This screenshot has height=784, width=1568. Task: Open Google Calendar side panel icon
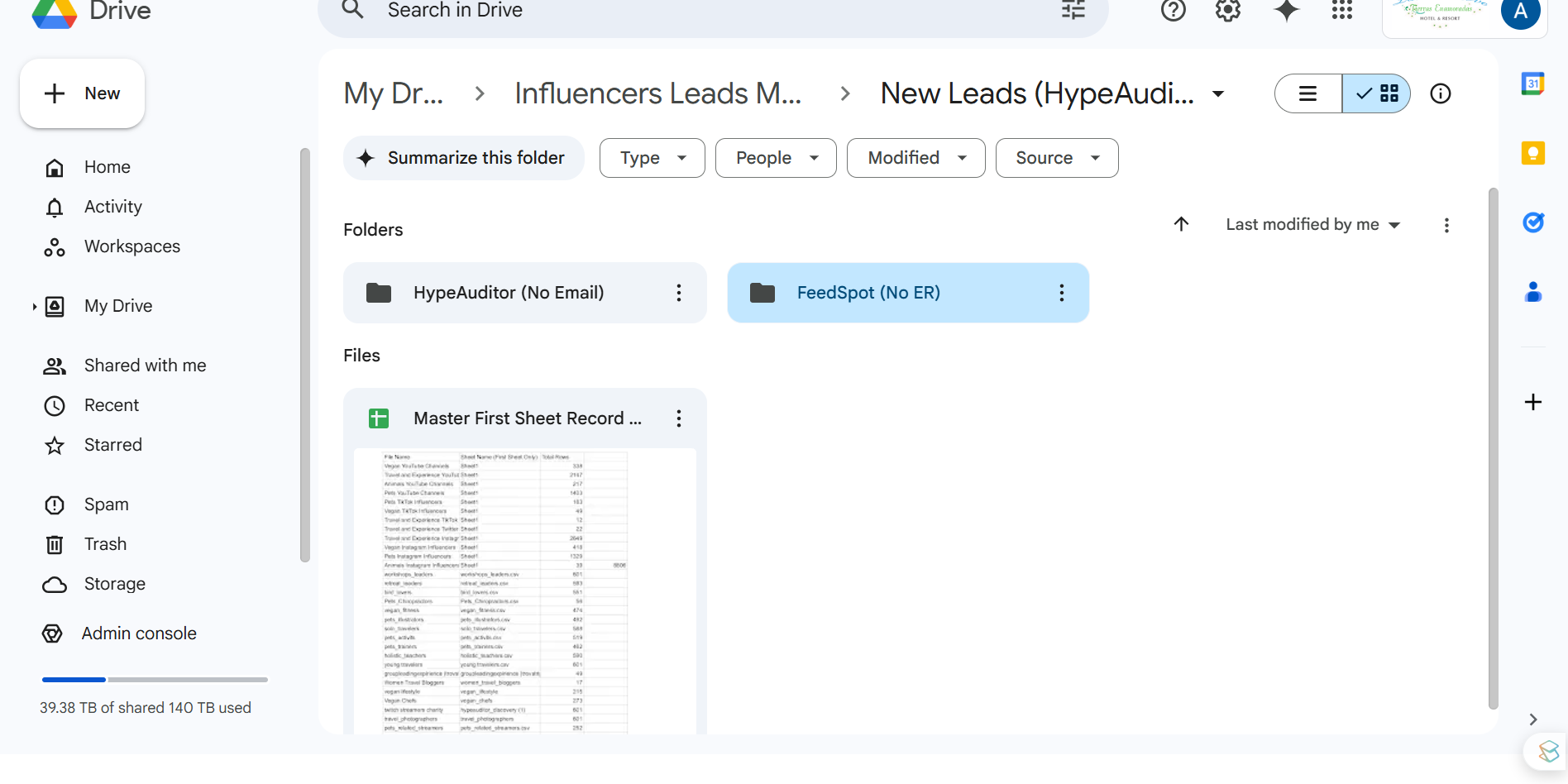point(1533,84)
